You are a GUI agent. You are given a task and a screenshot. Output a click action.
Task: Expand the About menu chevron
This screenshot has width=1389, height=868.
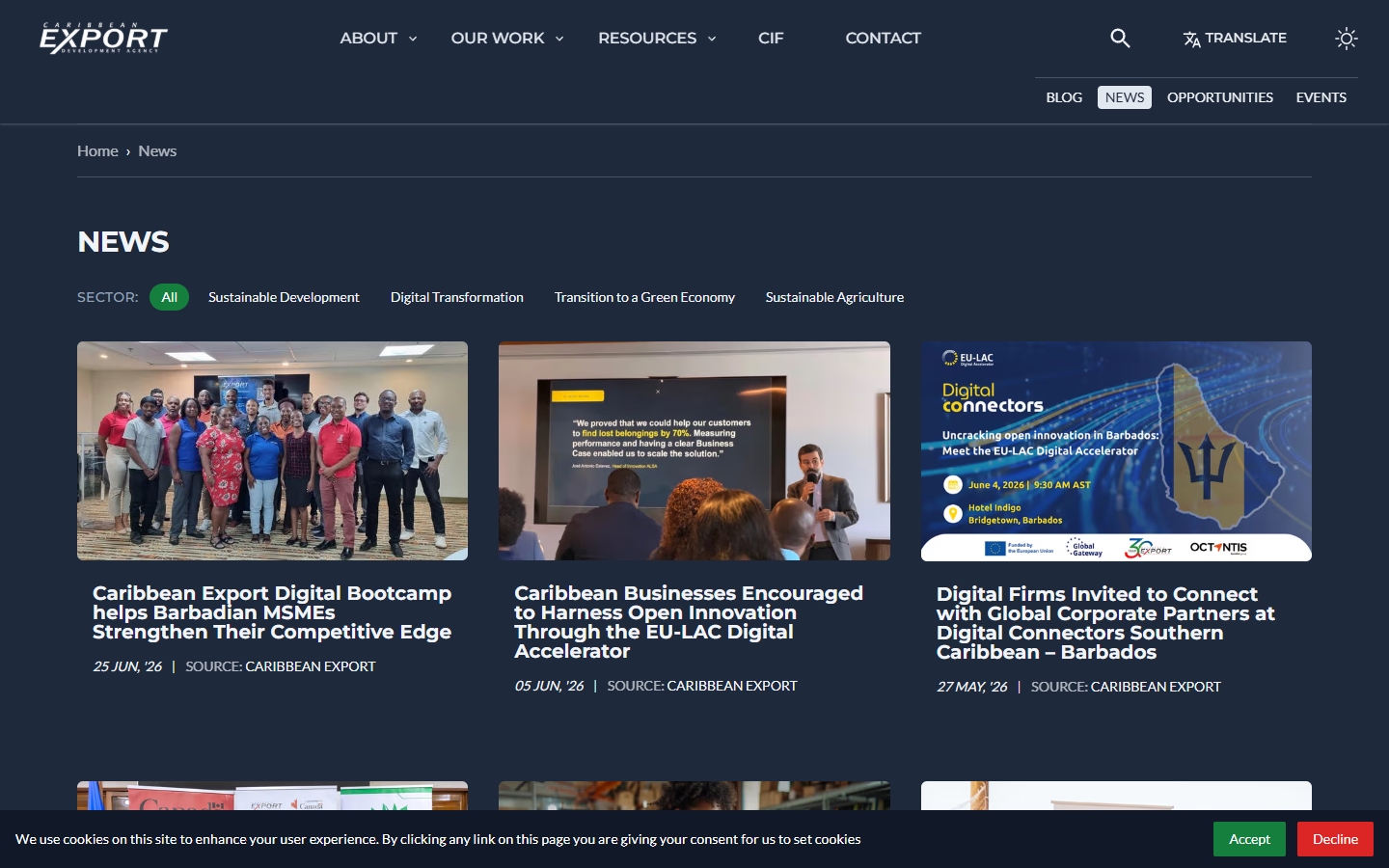(x=413, y=39)
